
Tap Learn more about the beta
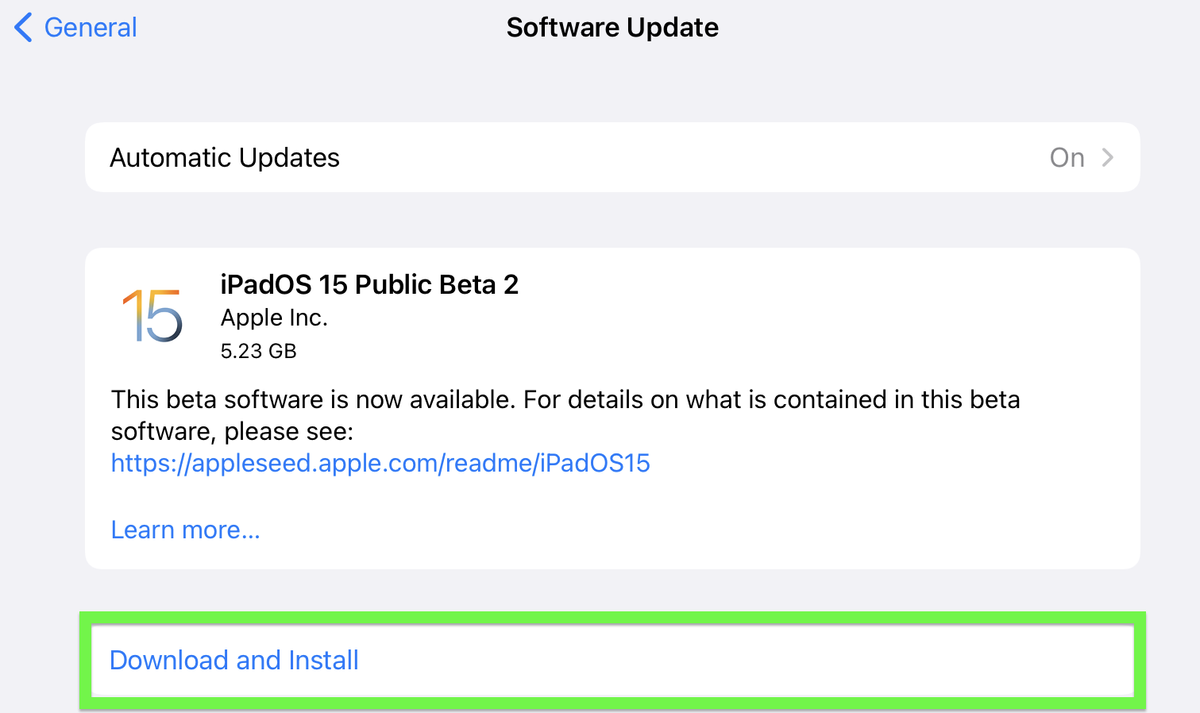coord(185,529)
